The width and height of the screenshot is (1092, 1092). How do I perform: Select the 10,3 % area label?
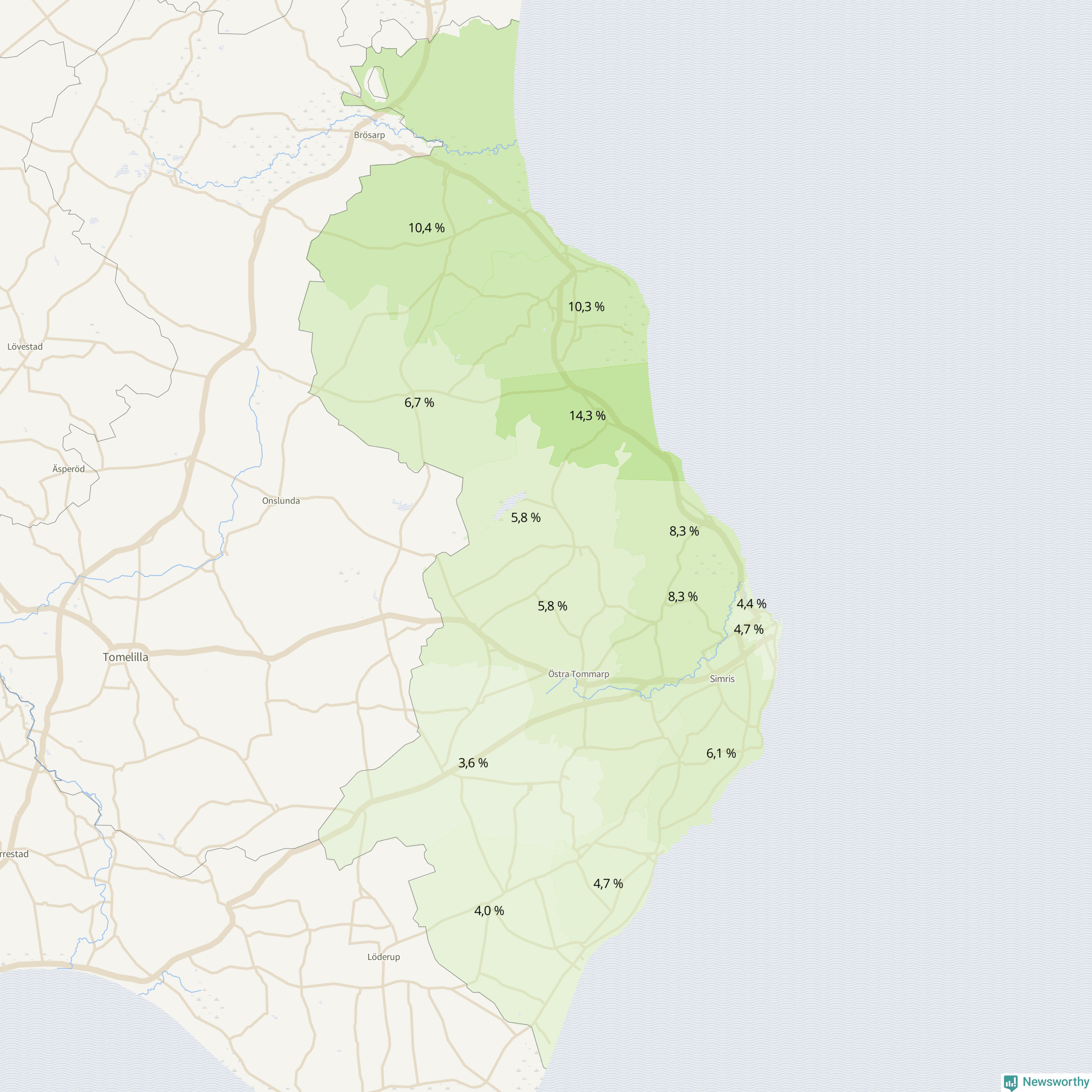coord(586,307)
